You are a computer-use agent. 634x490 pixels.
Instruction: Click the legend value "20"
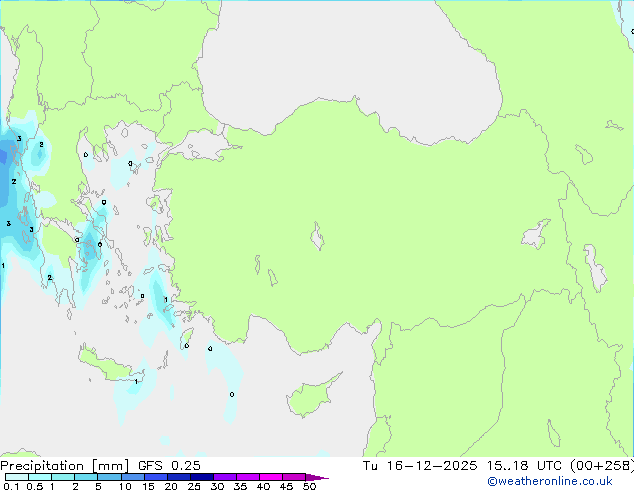(x=171, y=486)
